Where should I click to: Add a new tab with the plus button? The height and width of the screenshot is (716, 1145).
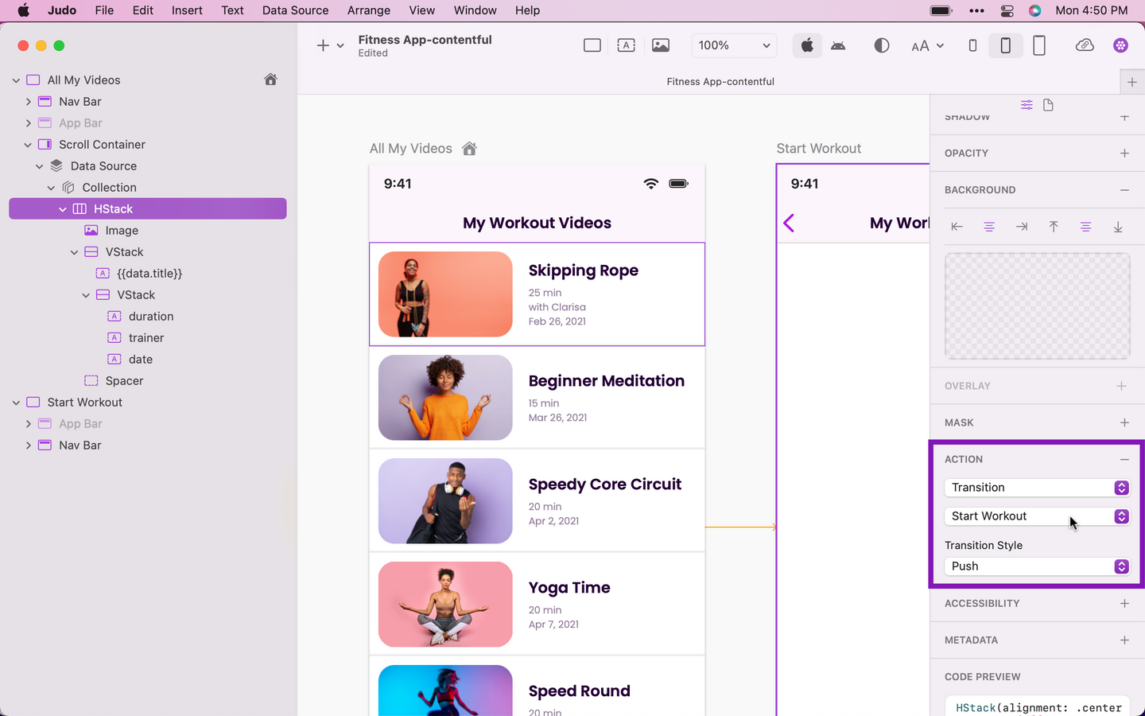point(1132,82)
